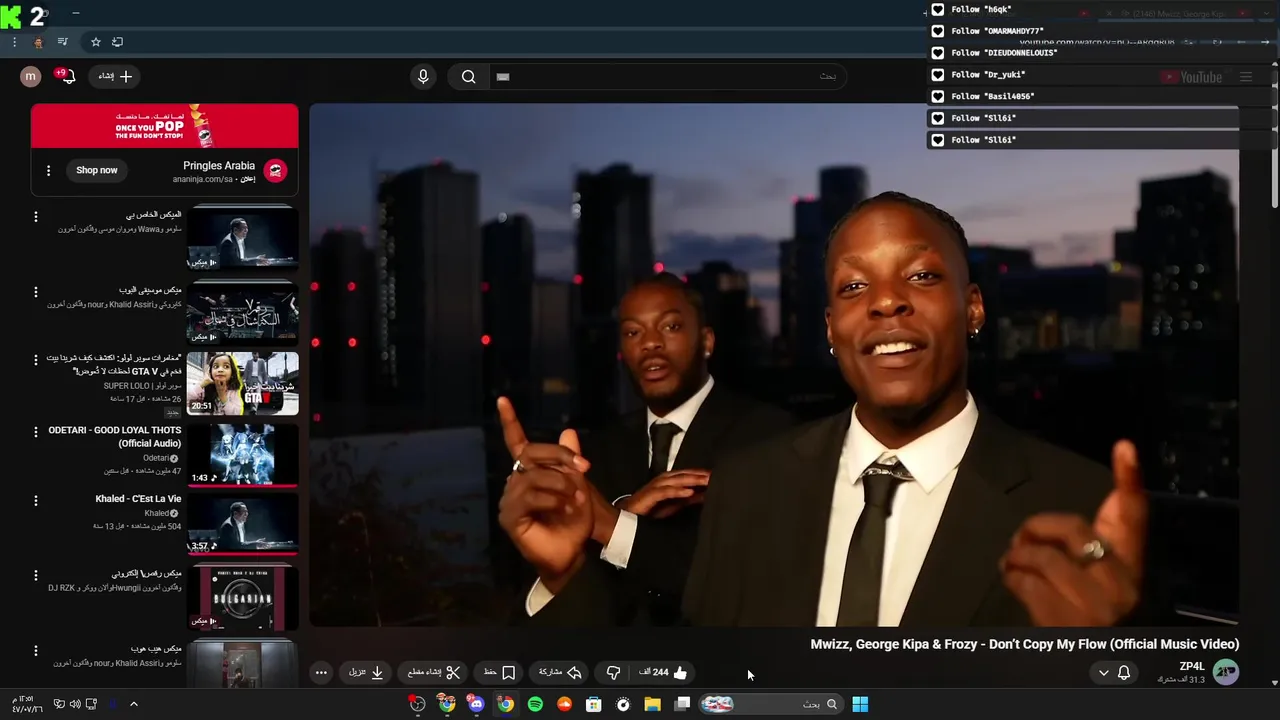
Task: Open the account avatar labeled m
Action: [31, 76]
